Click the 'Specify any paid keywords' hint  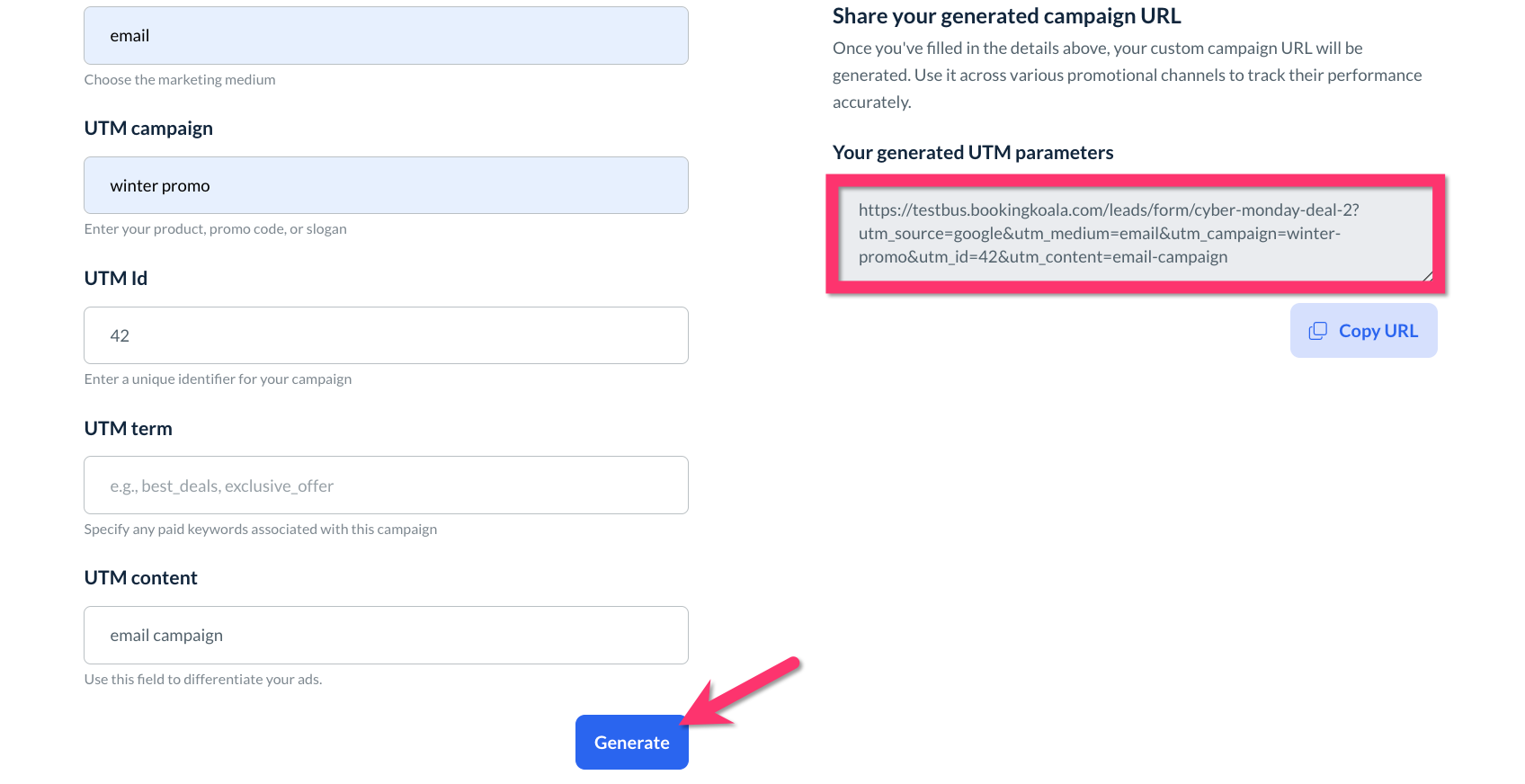(x=260, y=530)
